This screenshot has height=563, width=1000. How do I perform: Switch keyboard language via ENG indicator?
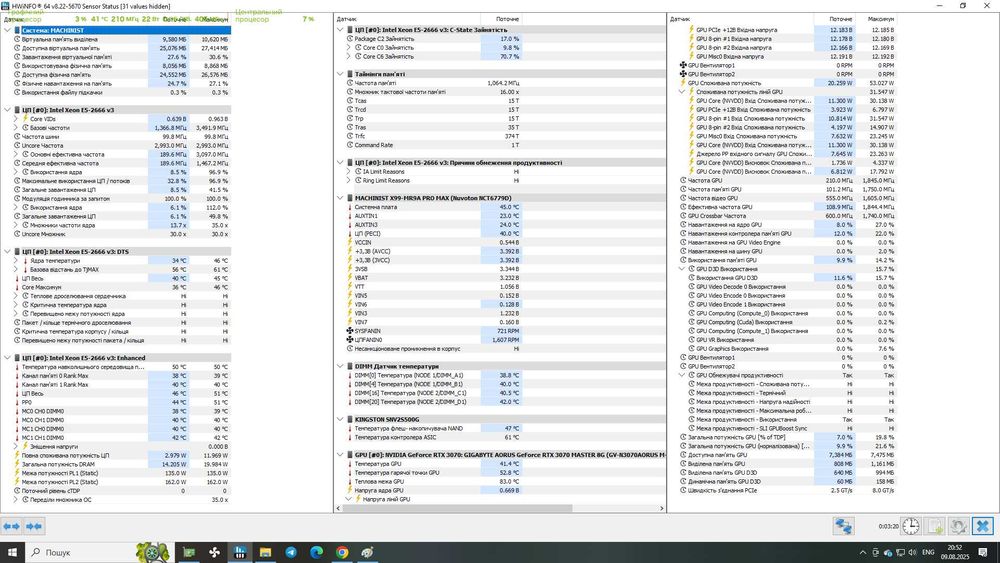point(929,552)
